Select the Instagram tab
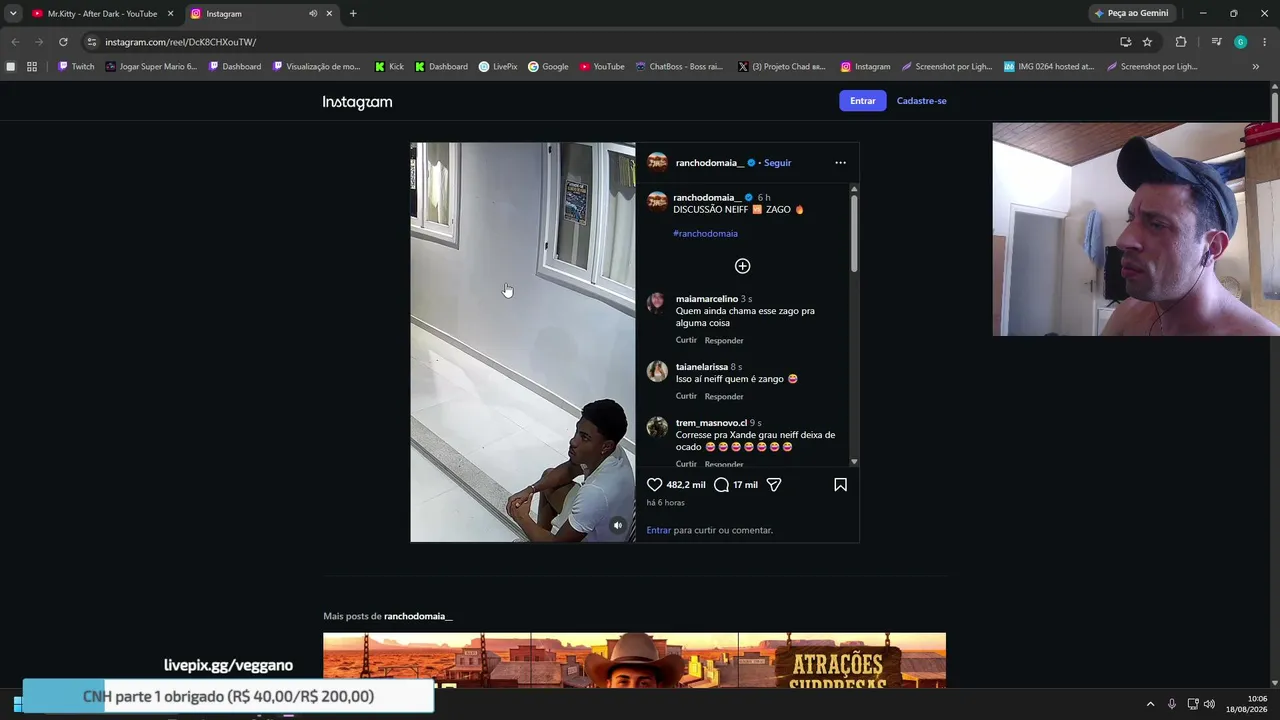The image size is (1280, 720). coord(262,14)
